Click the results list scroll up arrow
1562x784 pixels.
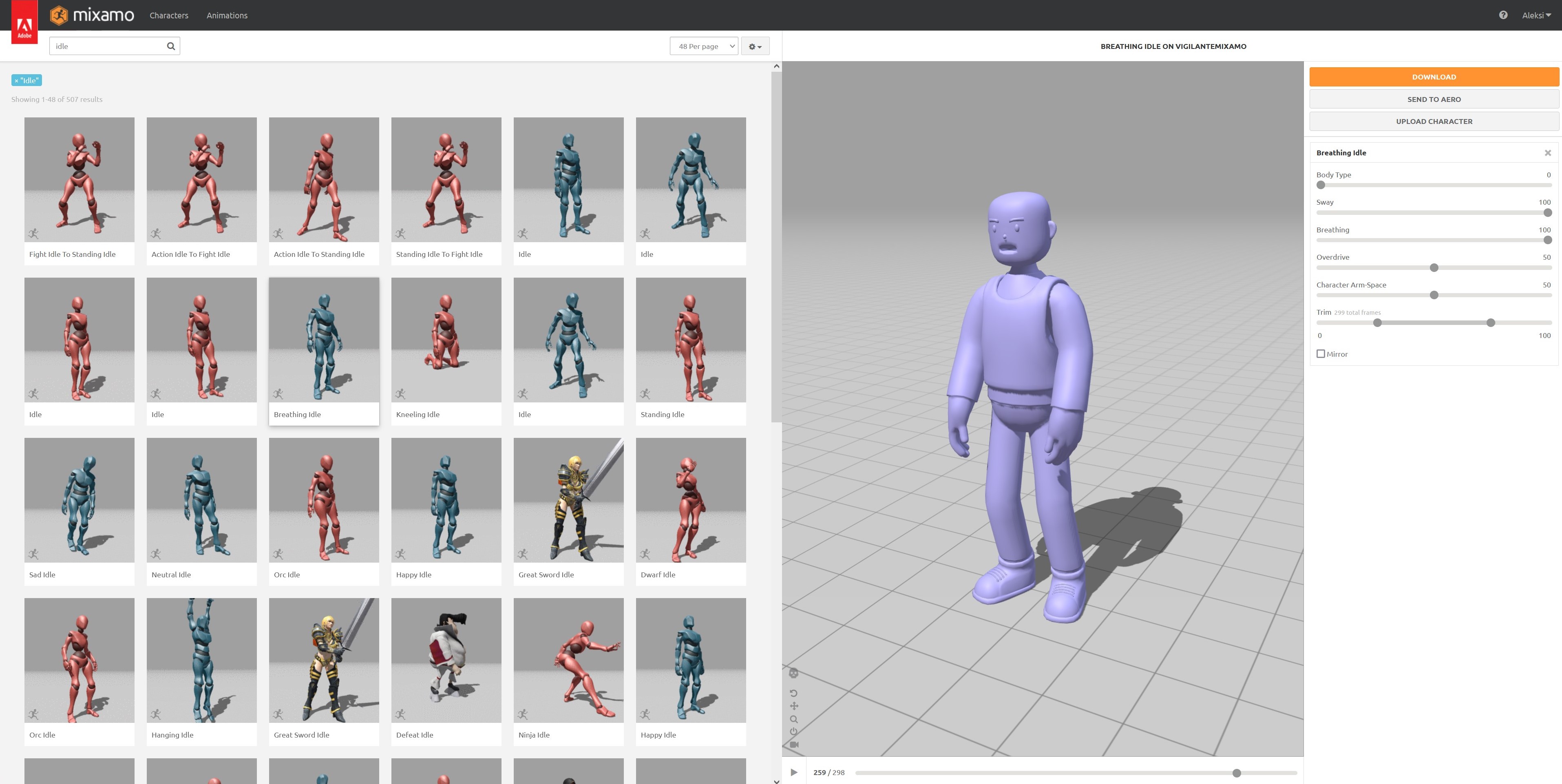point(776,66)
